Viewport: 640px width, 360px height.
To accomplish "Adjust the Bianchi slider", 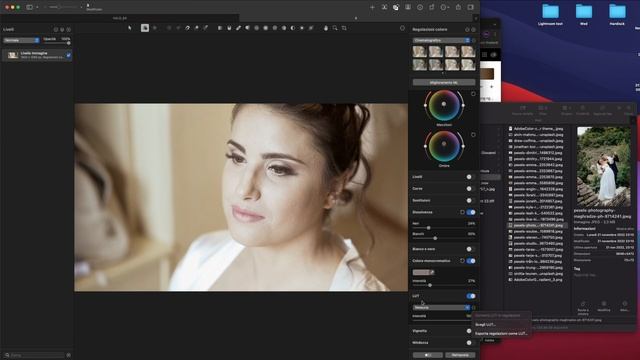I will pos(444,238).
